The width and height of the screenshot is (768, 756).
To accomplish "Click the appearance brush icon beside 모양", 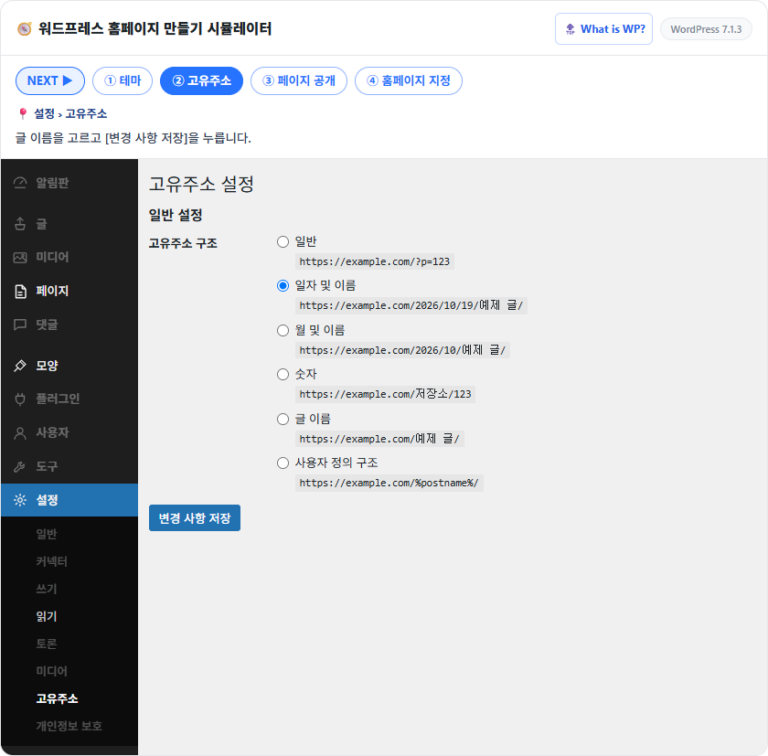I will (20, 366).
